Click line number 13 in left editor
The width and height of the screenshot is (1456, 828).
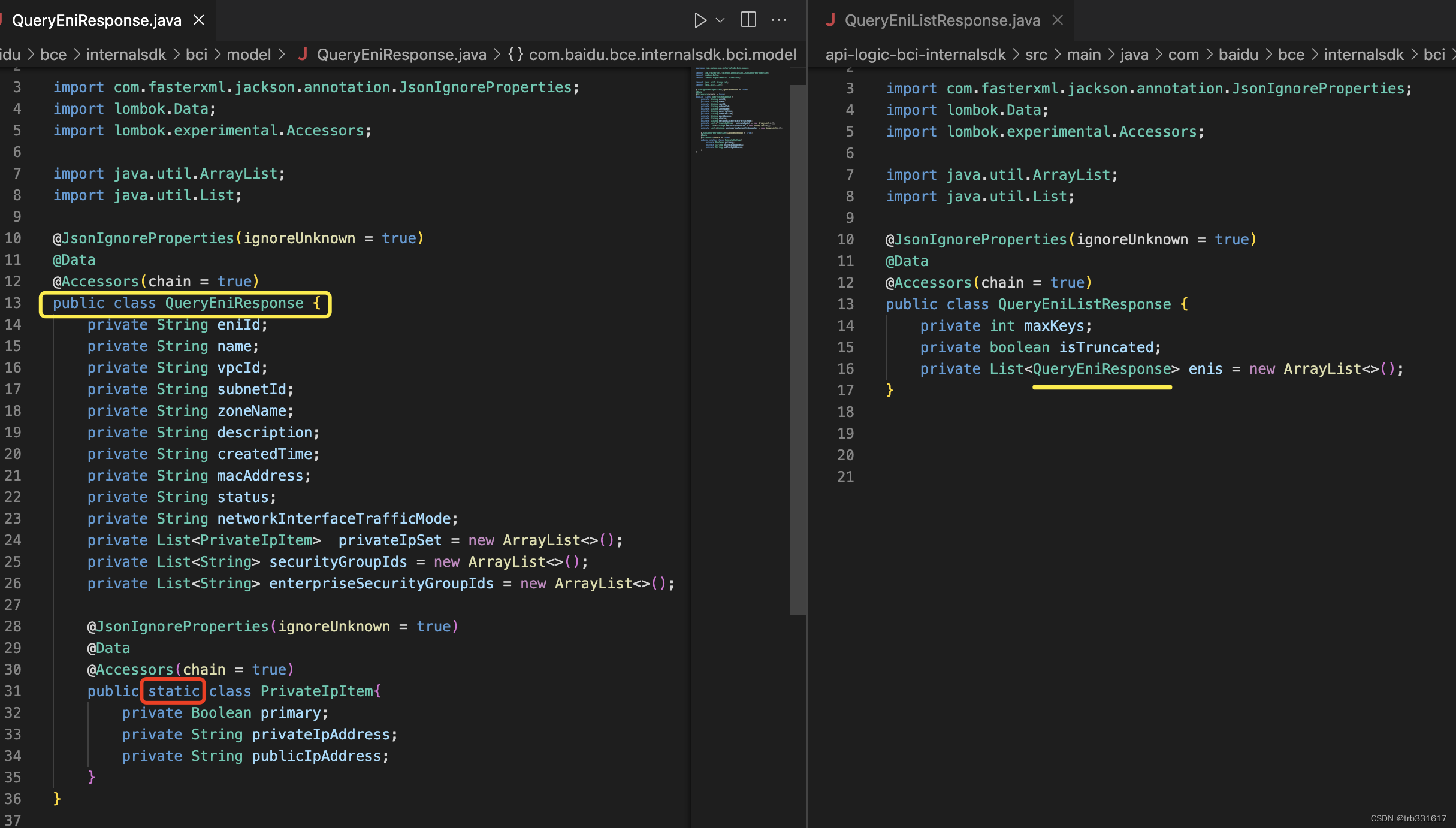(13, 303)
